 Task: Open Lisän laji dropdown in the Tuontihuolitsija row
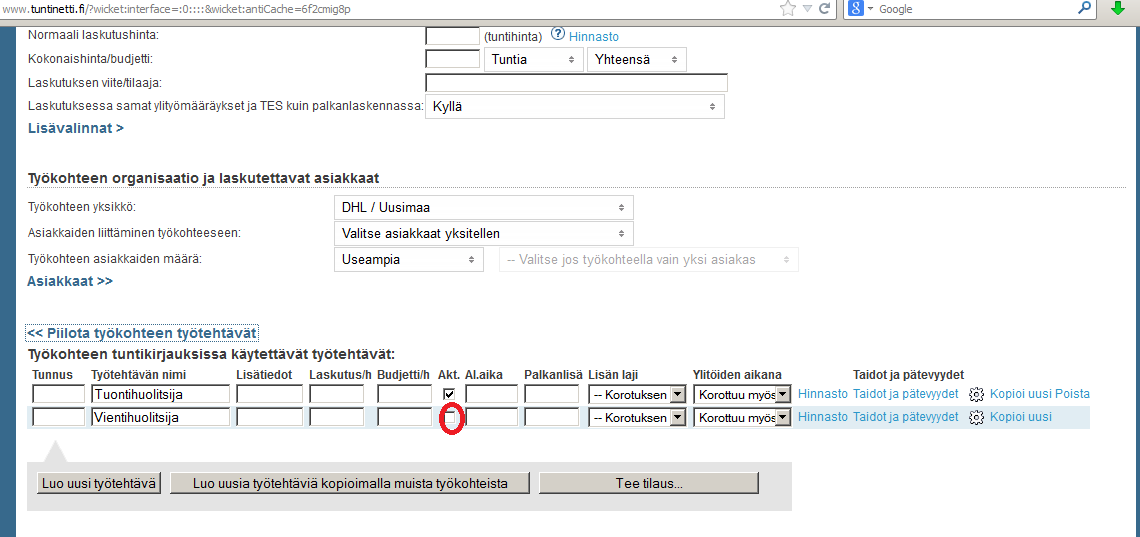tap(636, 394)
